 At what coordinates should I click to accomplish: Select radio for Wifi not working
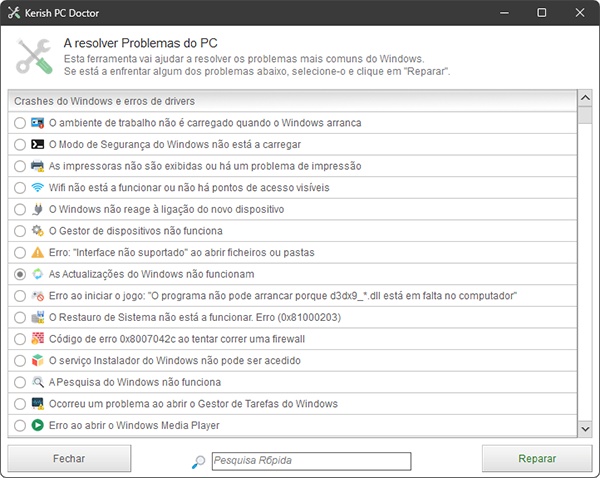20,188
